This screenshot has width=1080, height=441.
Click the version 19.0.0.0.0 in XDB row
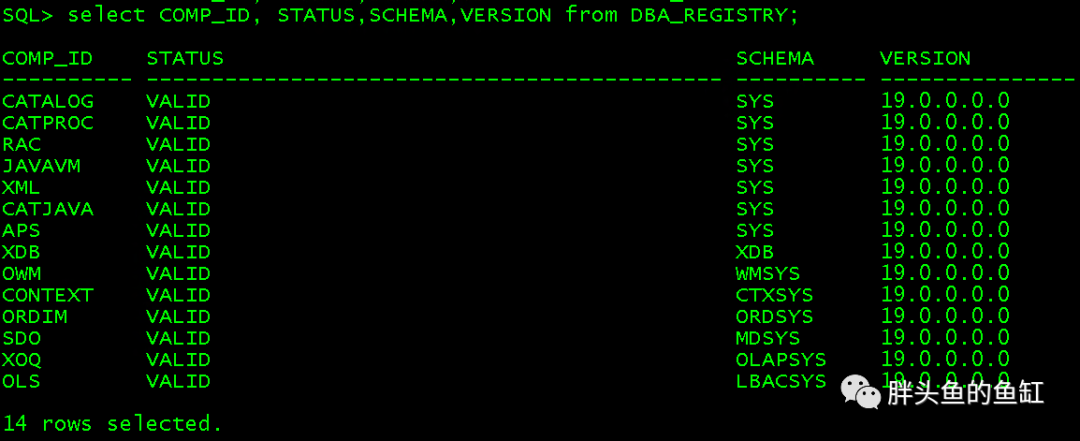[945, 252]
